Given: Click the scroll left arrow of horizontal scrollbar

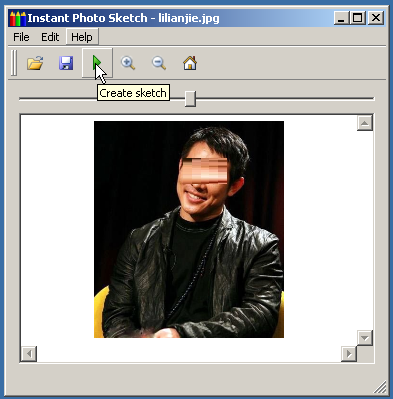Looking at the screenshot, I should coord(29,354).
